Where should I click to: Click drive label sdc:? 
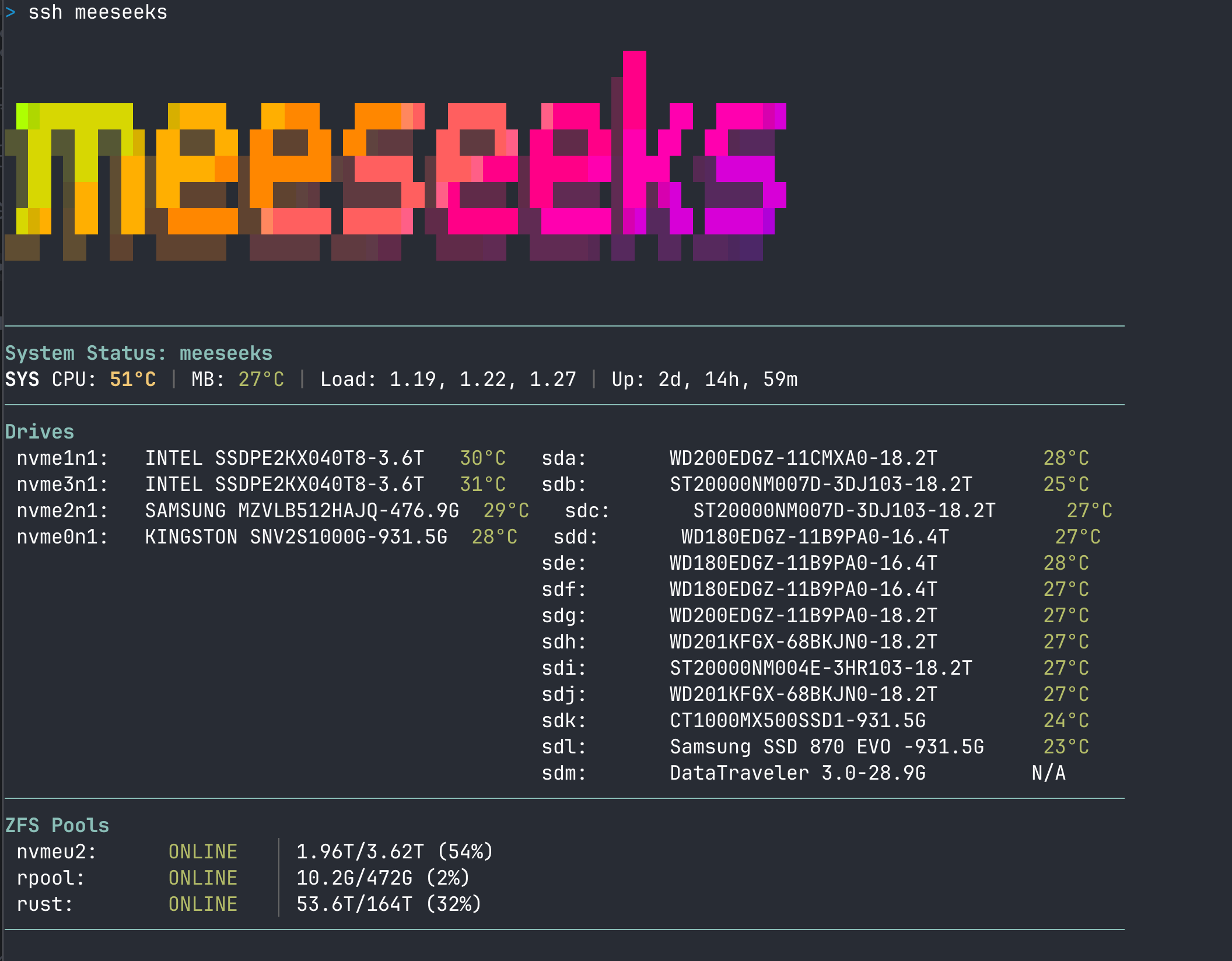tap(587, 511)
